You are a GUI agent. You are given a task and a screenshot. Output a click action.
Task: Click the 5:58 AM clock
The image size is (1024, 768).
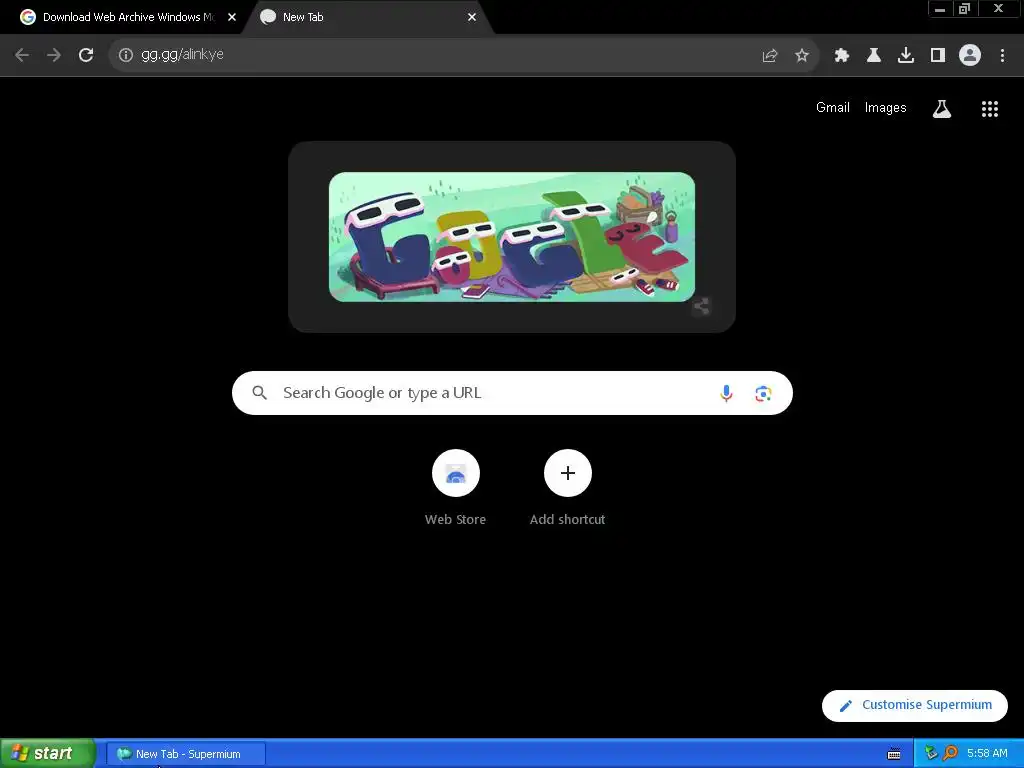(x=987, y=754)
